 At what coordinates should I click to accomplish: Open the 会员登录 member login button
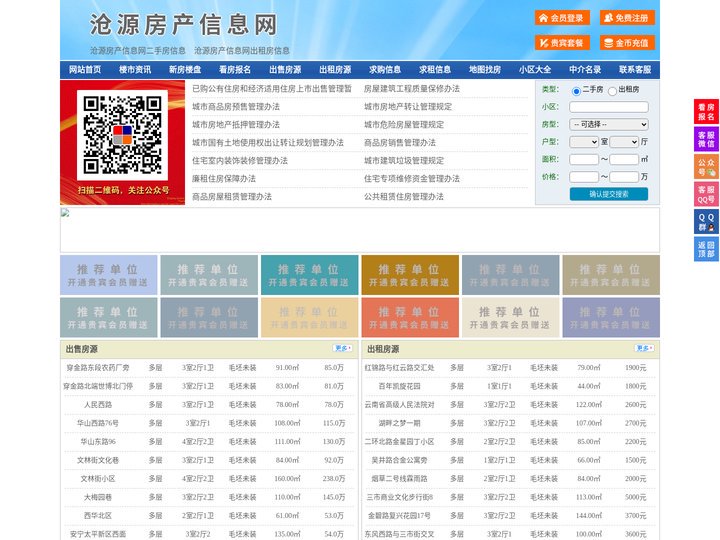562,18
